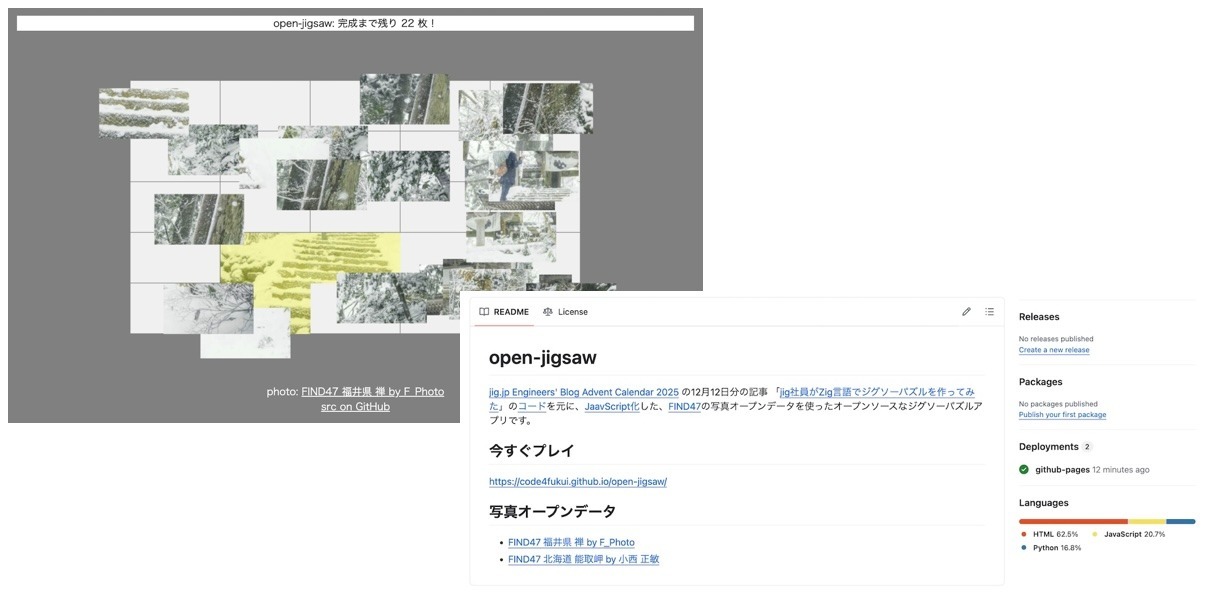This screenshot has height=610, width=1220.
Task: Switch to the README tab
Action: click(510, 312)
